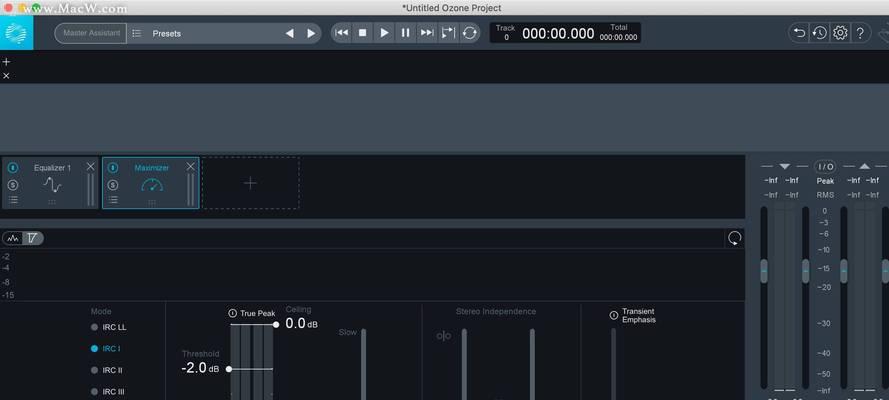Image resolution: width=889 pixels, height=400 pixels.
Task: Open the Undo History clock icon
Action: coord(819,33)
